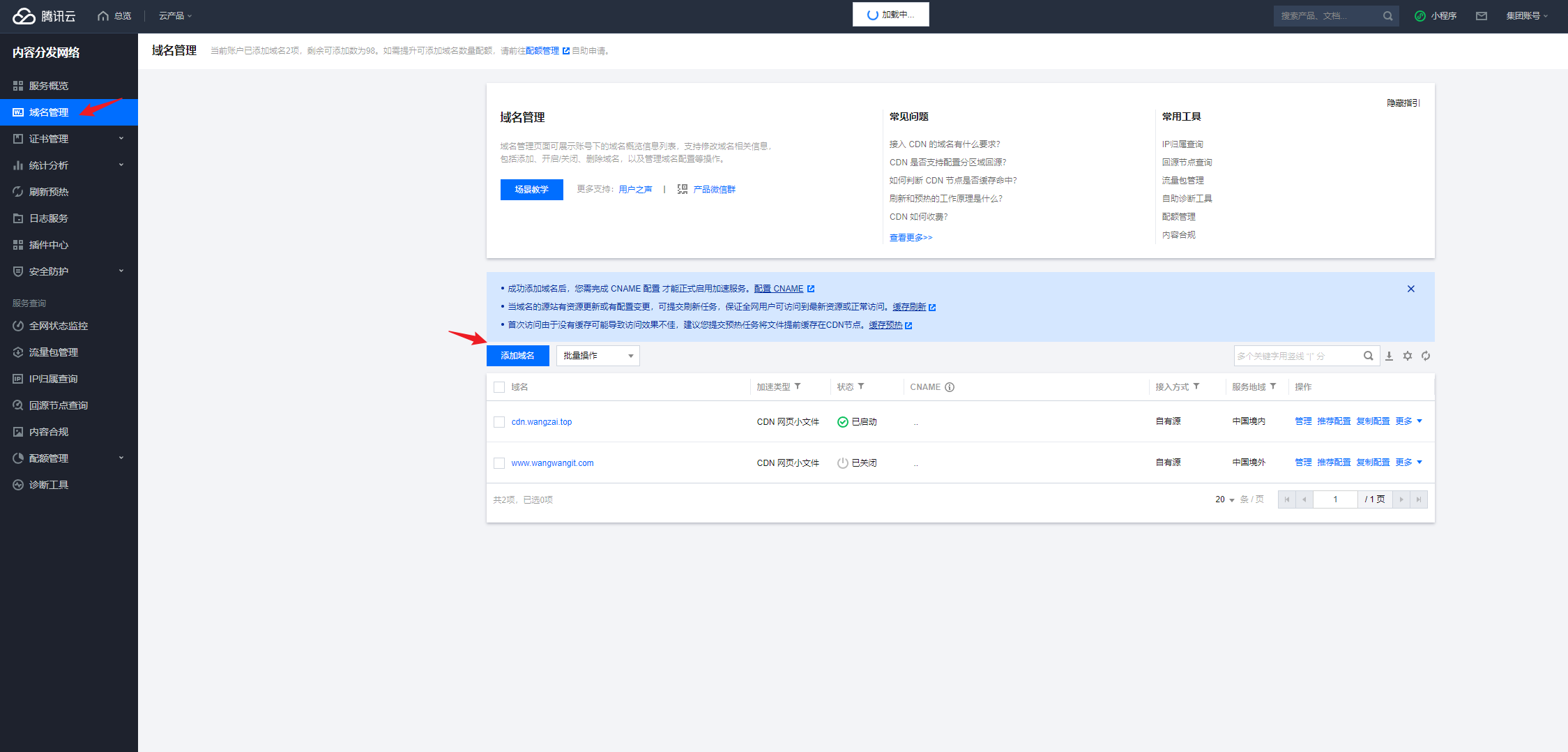Tick the www.wangwangit.com row checkbox

pos(499,463)
